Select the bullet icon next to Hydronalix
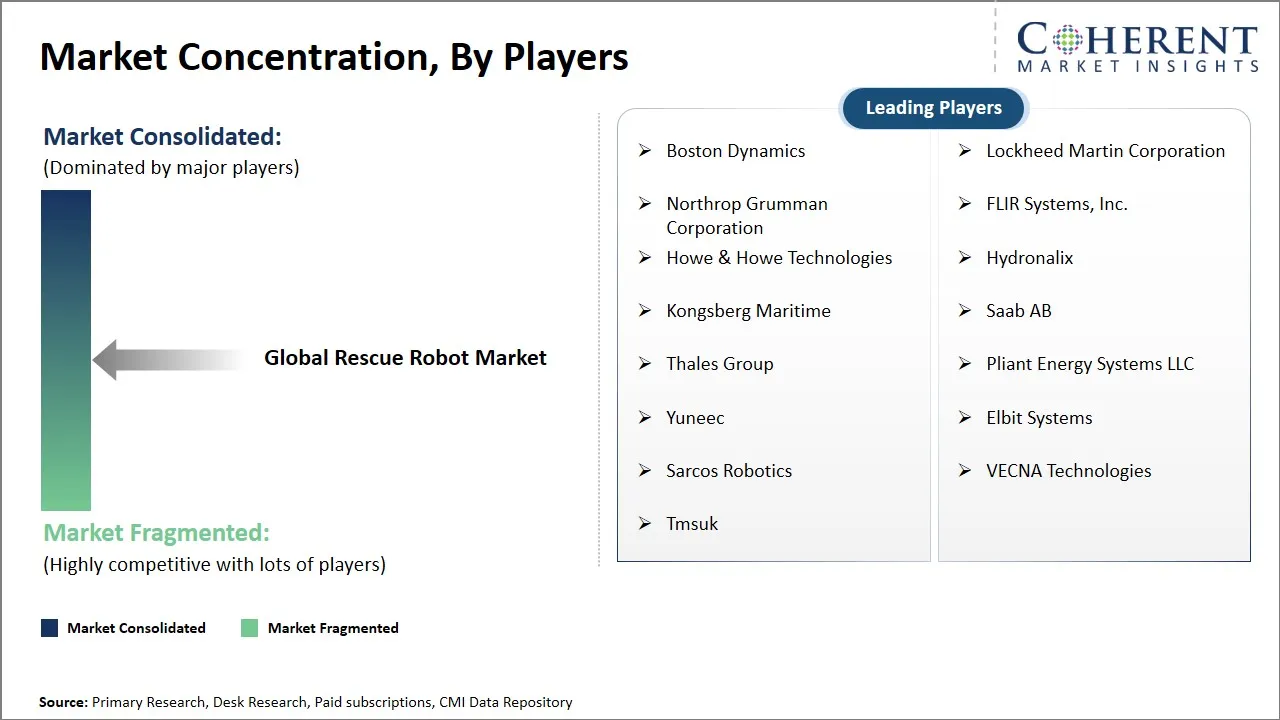Viewport: 1280px width, 720px height. pos(964,258)
